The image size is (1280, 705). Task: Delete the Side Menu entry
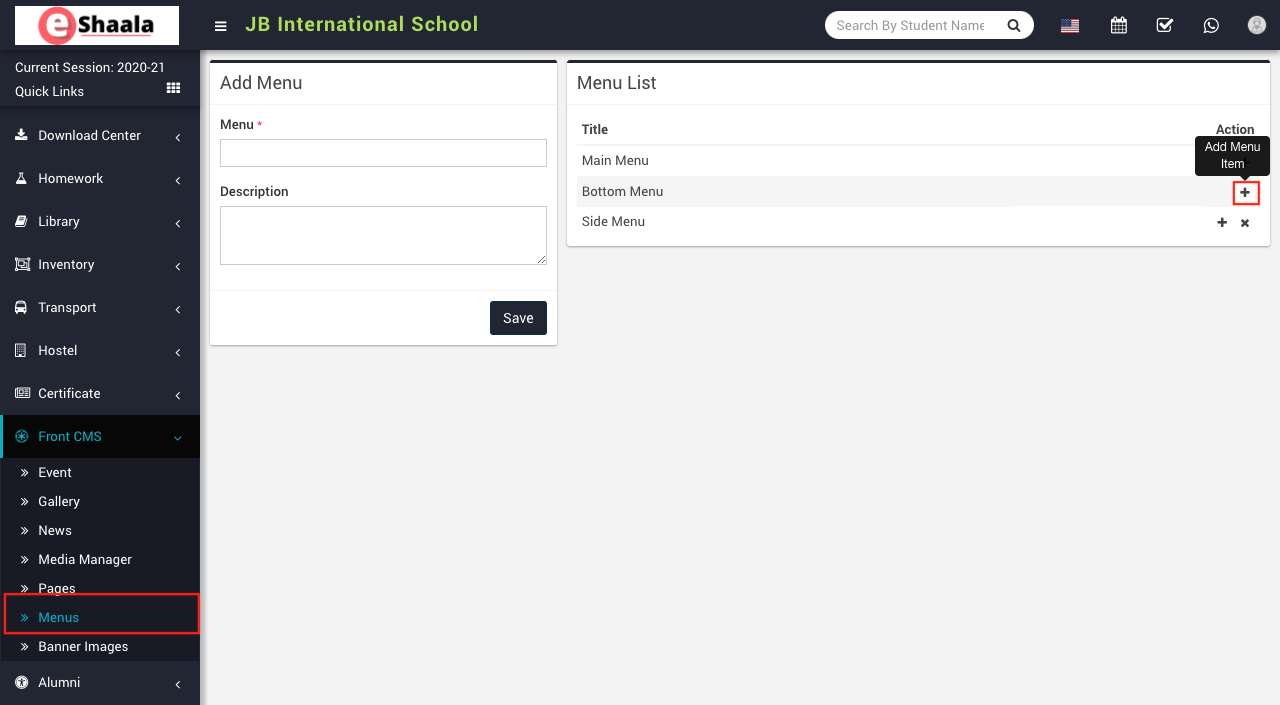click(x=1245, y=223)
